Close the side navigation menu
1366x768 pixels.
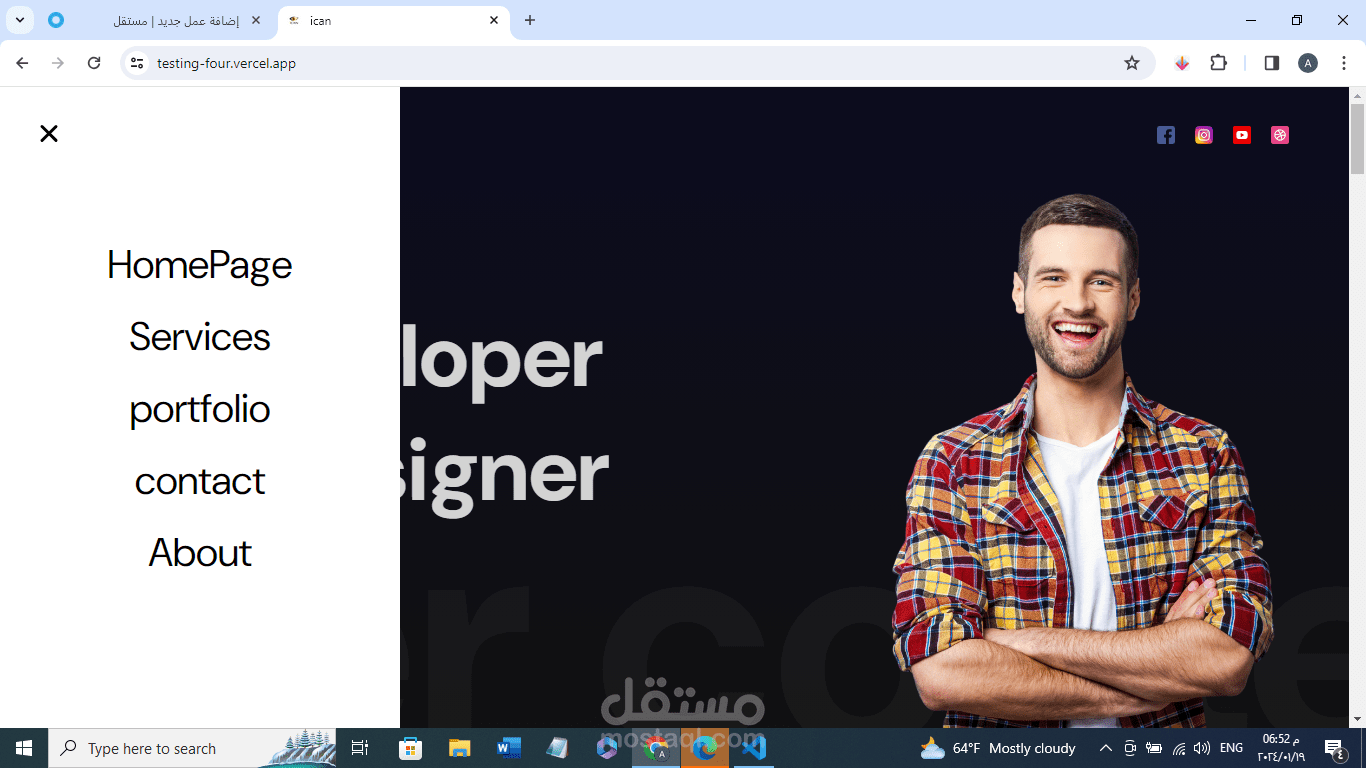(x=49, y=133)
